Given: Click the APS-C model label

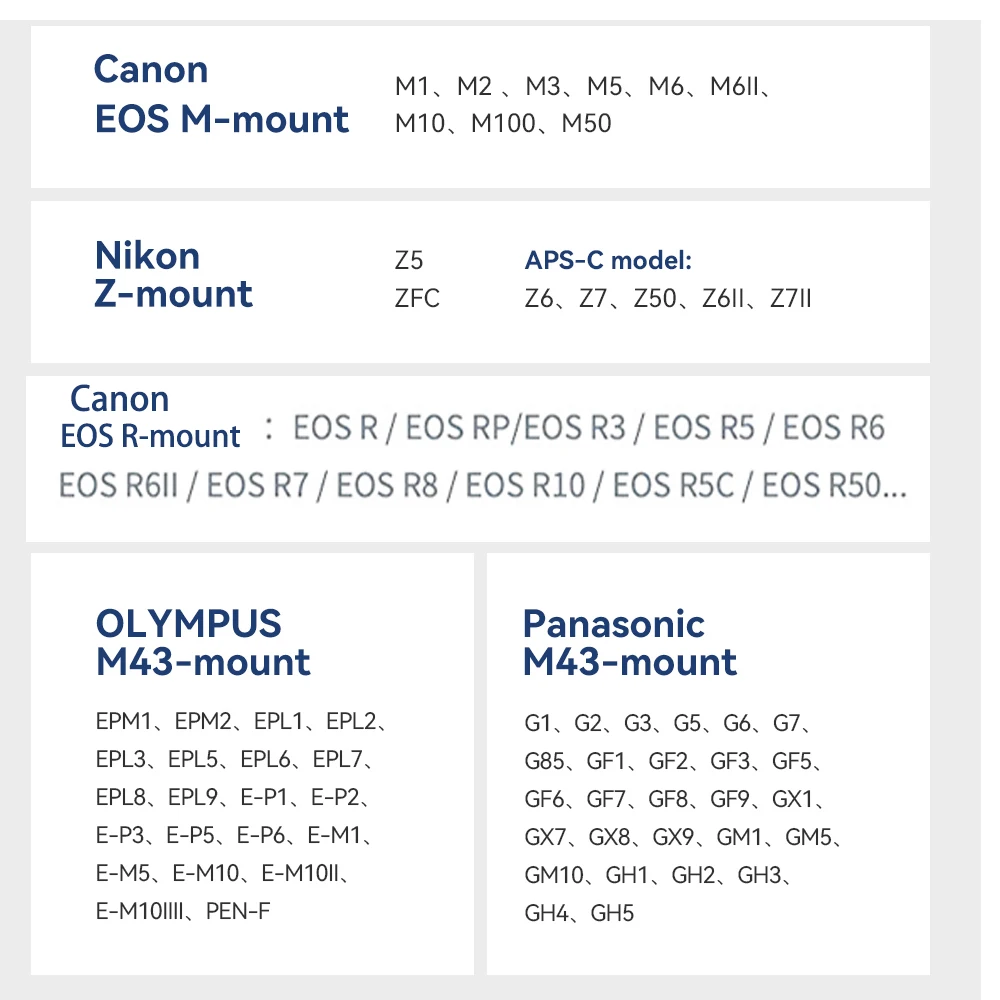Looking at the screenshot, I should [608, 261].
